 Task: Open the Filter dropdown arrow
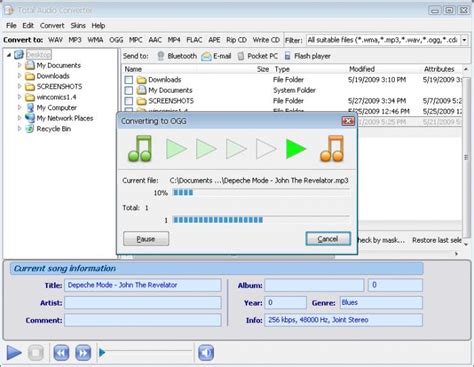pos(464,40)
